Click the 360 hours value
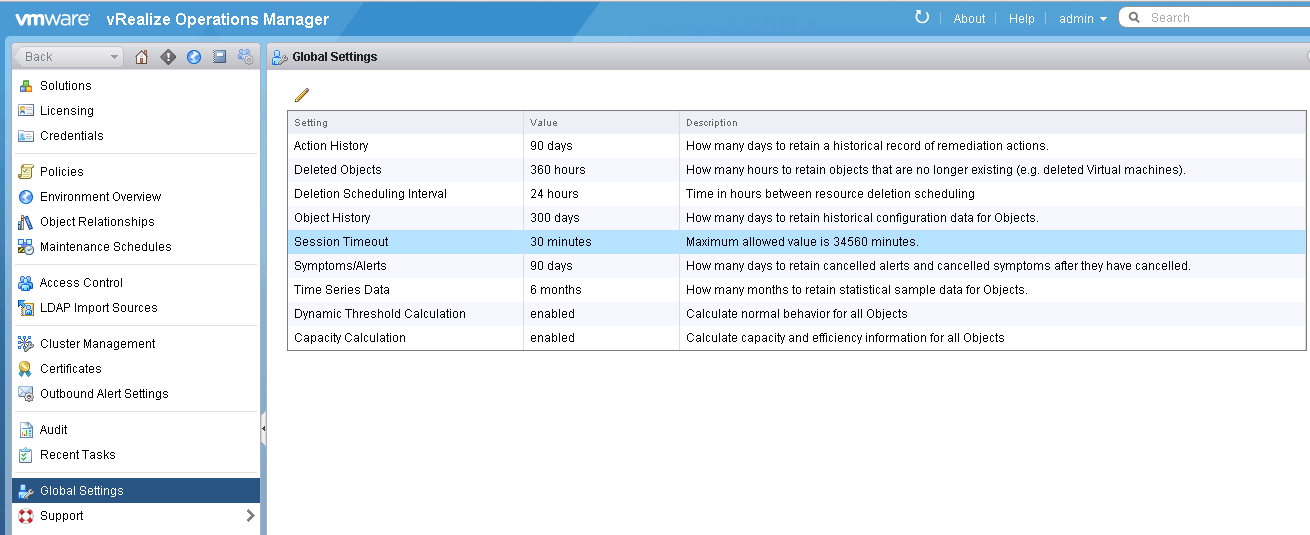This screenshot has width=1310, height=535. click(x=558, y=170)
